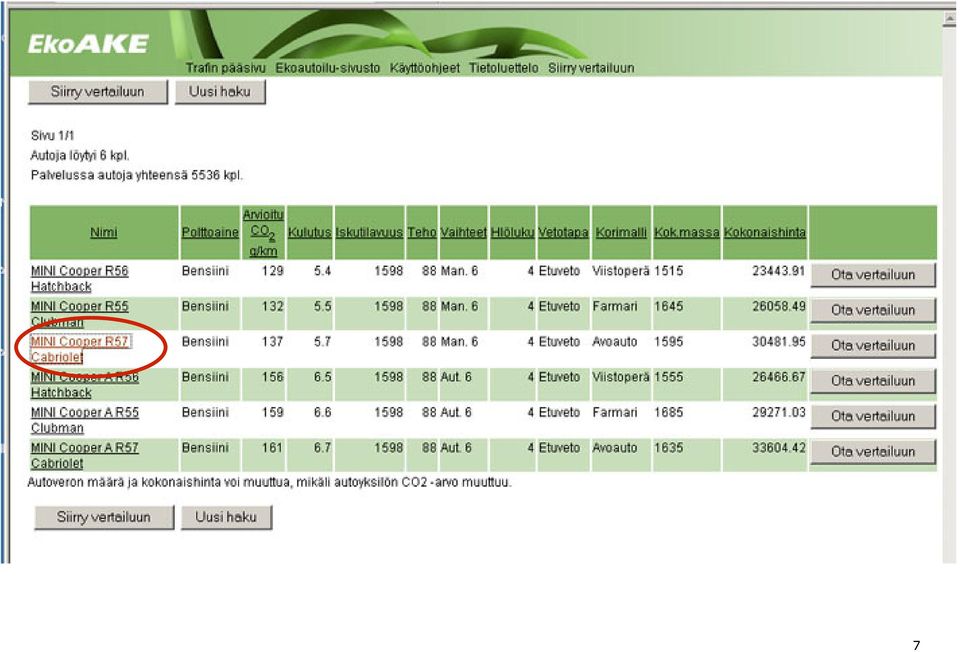Screen dimensions: 960x652
Task: Click the EkoAKE logo
Action: point(88,44)
